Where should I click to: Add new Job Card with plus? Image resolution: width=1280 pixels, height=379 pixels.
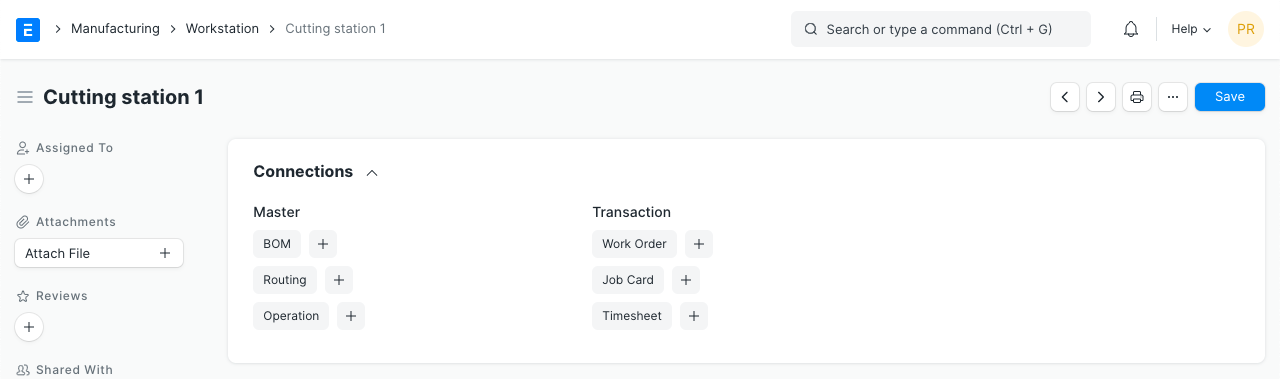coord(686,280)
